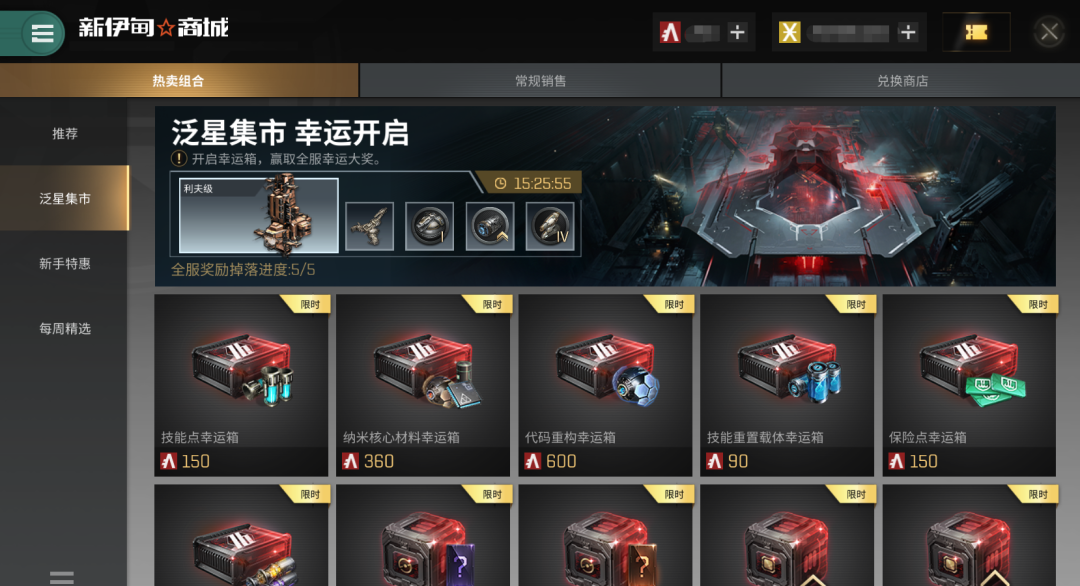Viewport: 1080px width, 586px height.
Task: Buy 技能点幸运箱 priced at 150
Action: [241, 385]
